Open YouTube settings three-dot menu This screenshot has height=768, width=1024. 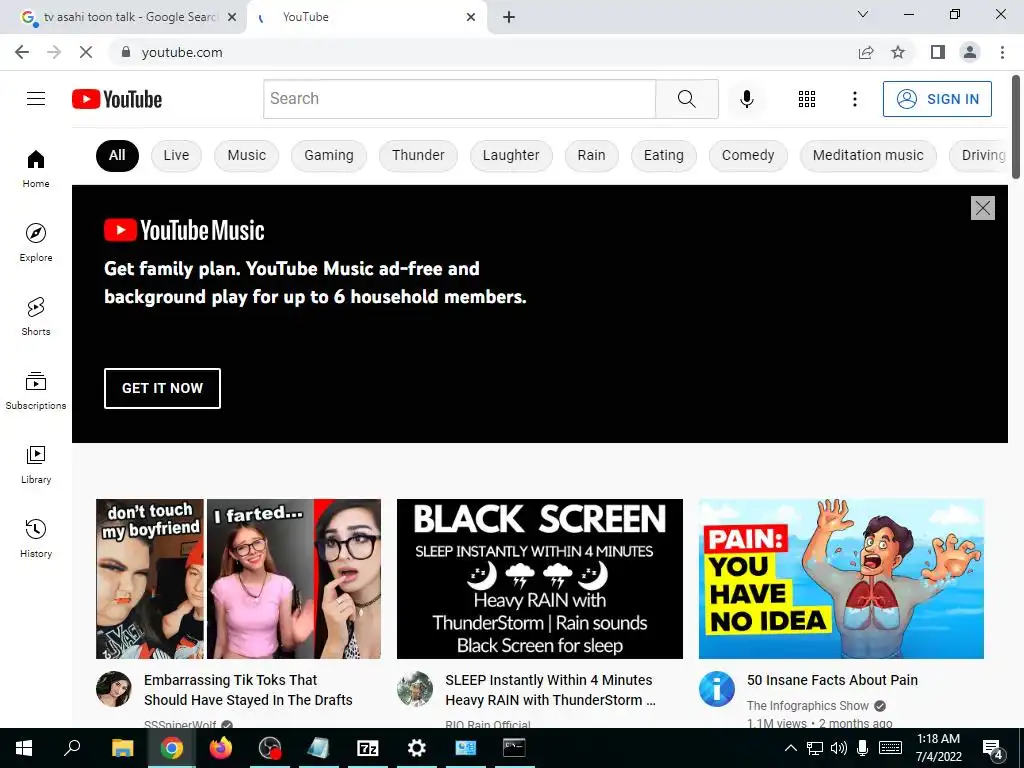pos(854,99)
